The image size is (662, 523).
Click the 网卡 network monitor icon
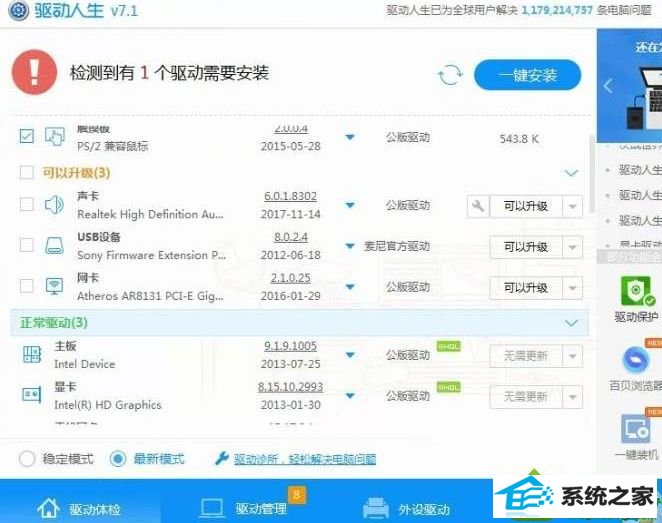(54, 286)
